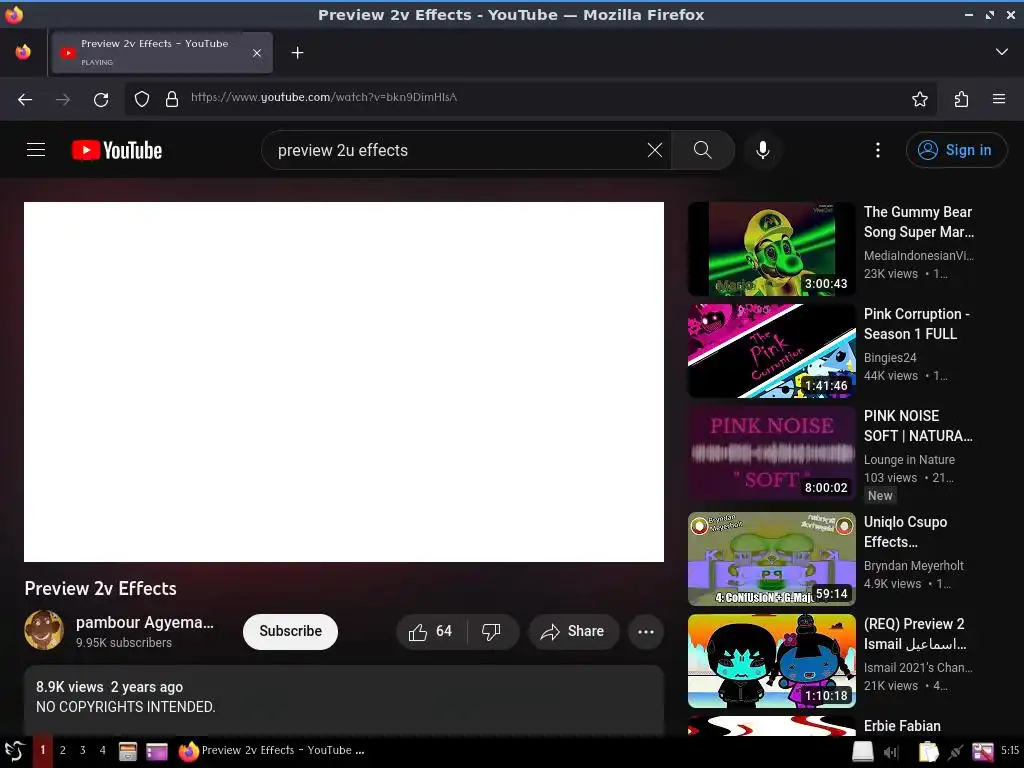Expand the list all tabs chevron

coord(1001,52)
